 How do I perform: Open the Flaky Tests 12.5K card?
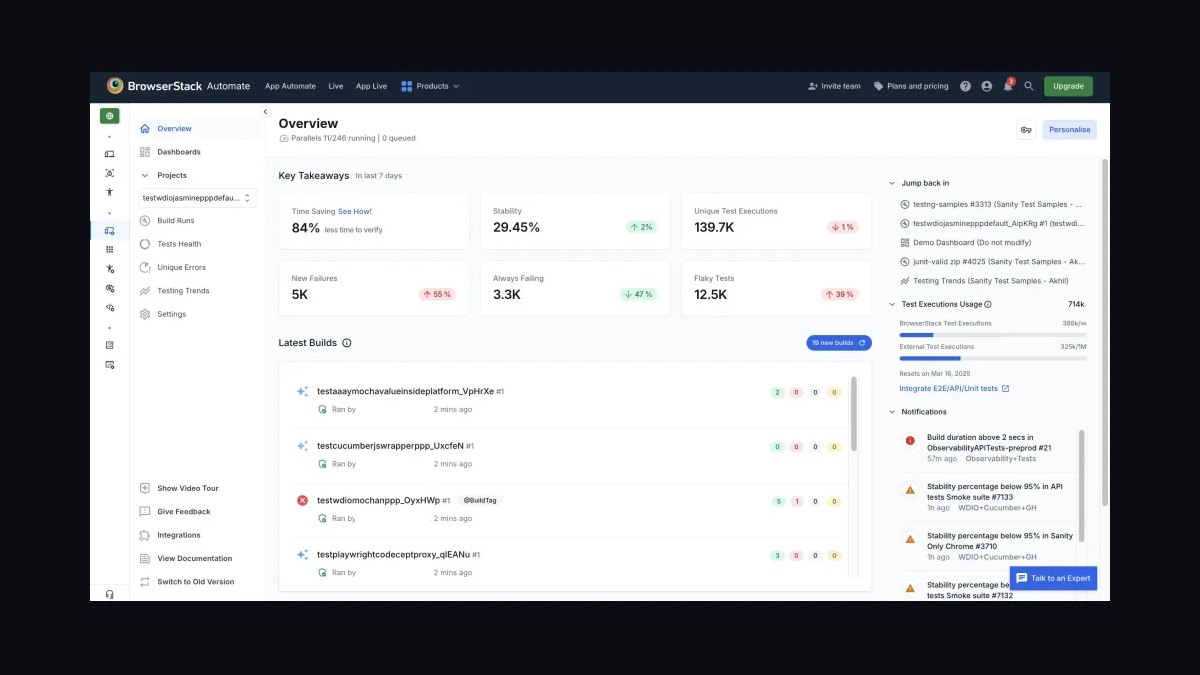[x=776, y=289]
